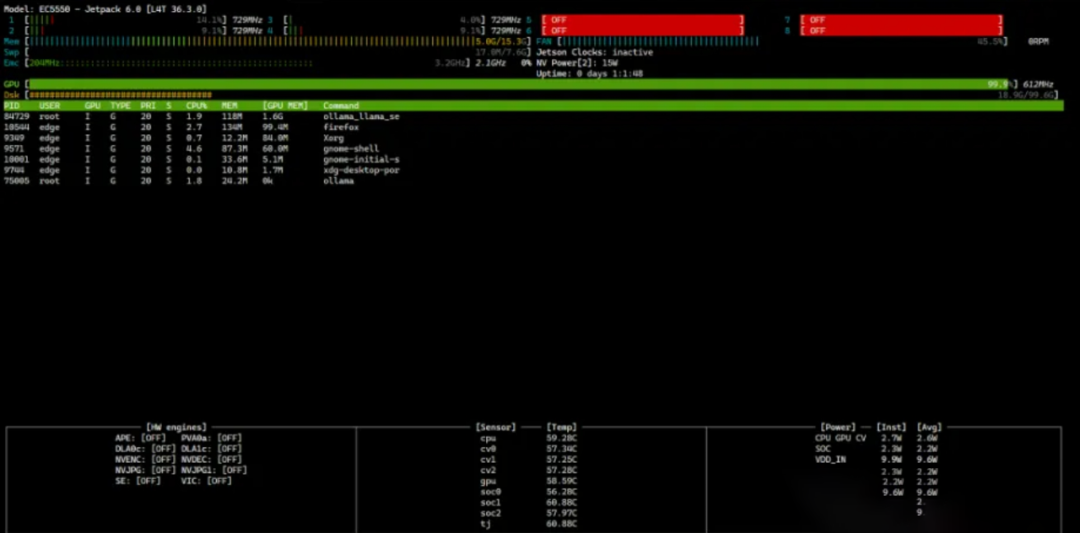Image resolution: width=1080 pixels, height=533 pixels.
Task: Select the gnome-initial-s process row
Action: click(202, 160)
